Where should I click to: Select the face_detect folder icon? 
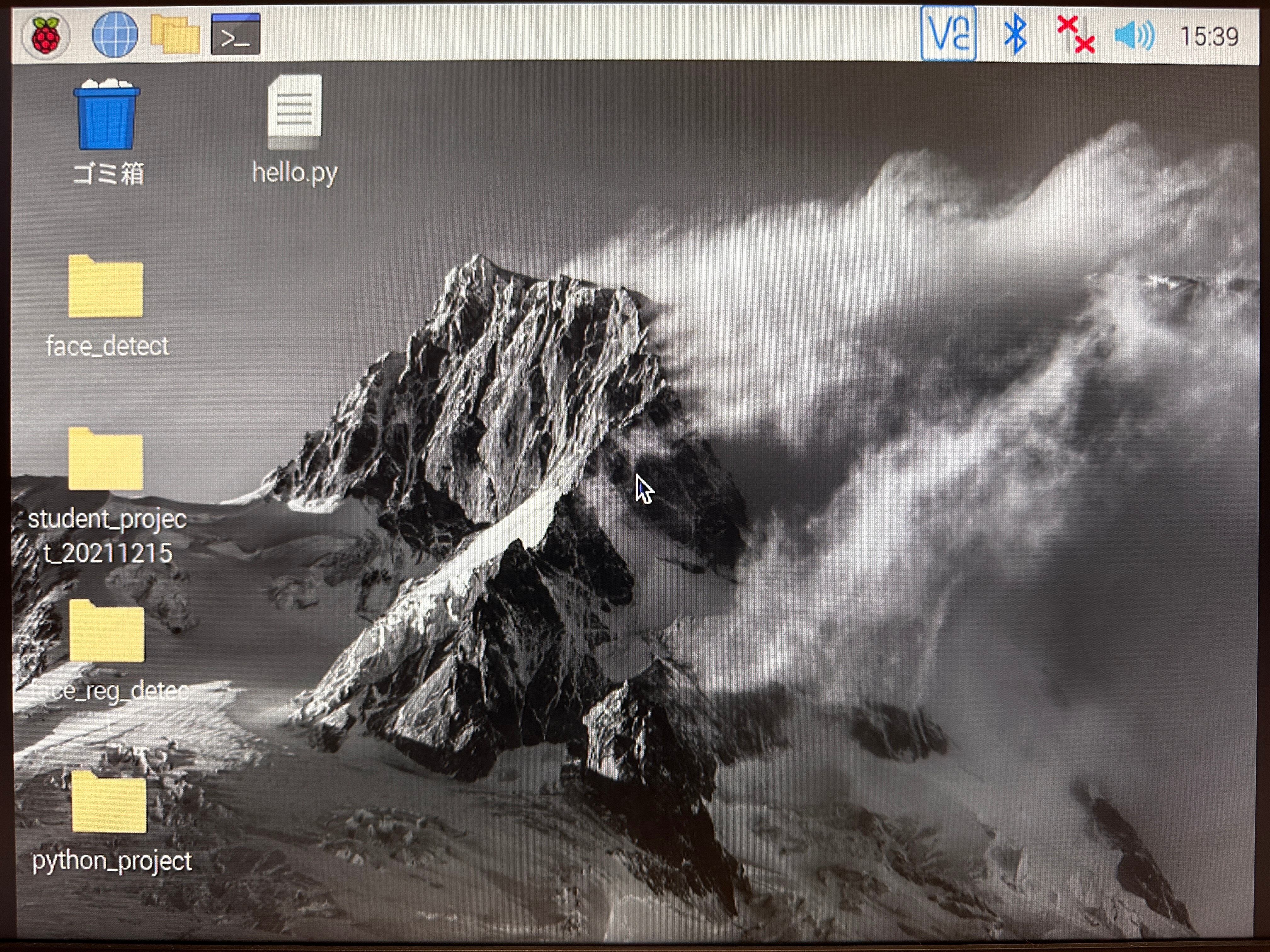(106, 287)
